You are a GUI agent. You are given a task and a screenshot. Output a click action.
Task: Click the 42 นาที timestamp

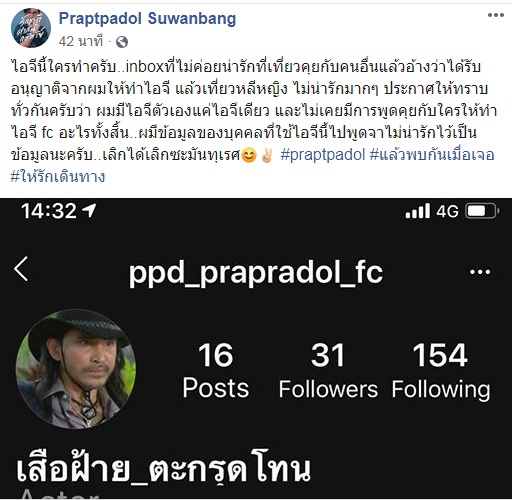tap(81, 41)
